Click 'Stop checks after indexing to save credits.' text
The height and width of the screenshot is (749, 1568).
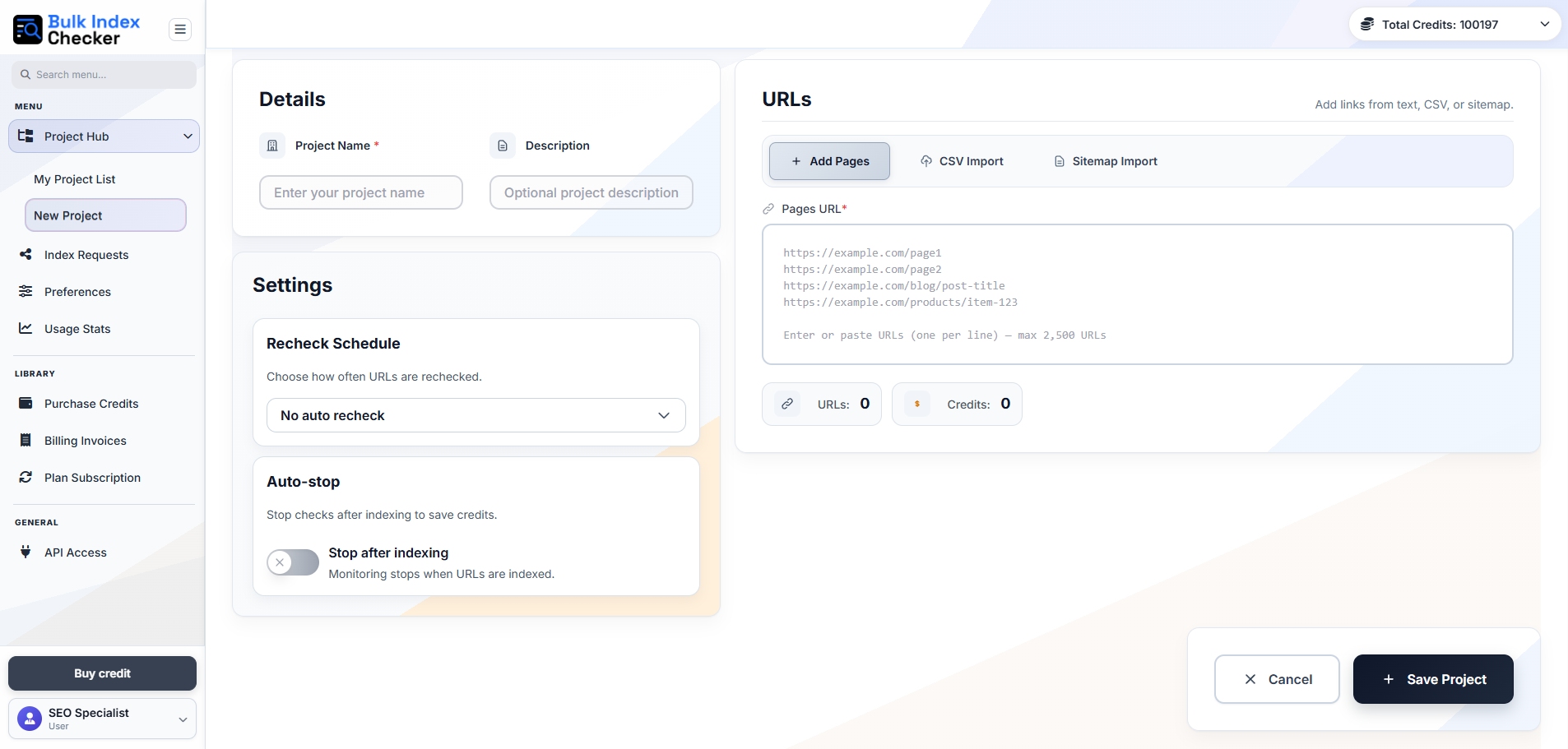tap(382, 515)
